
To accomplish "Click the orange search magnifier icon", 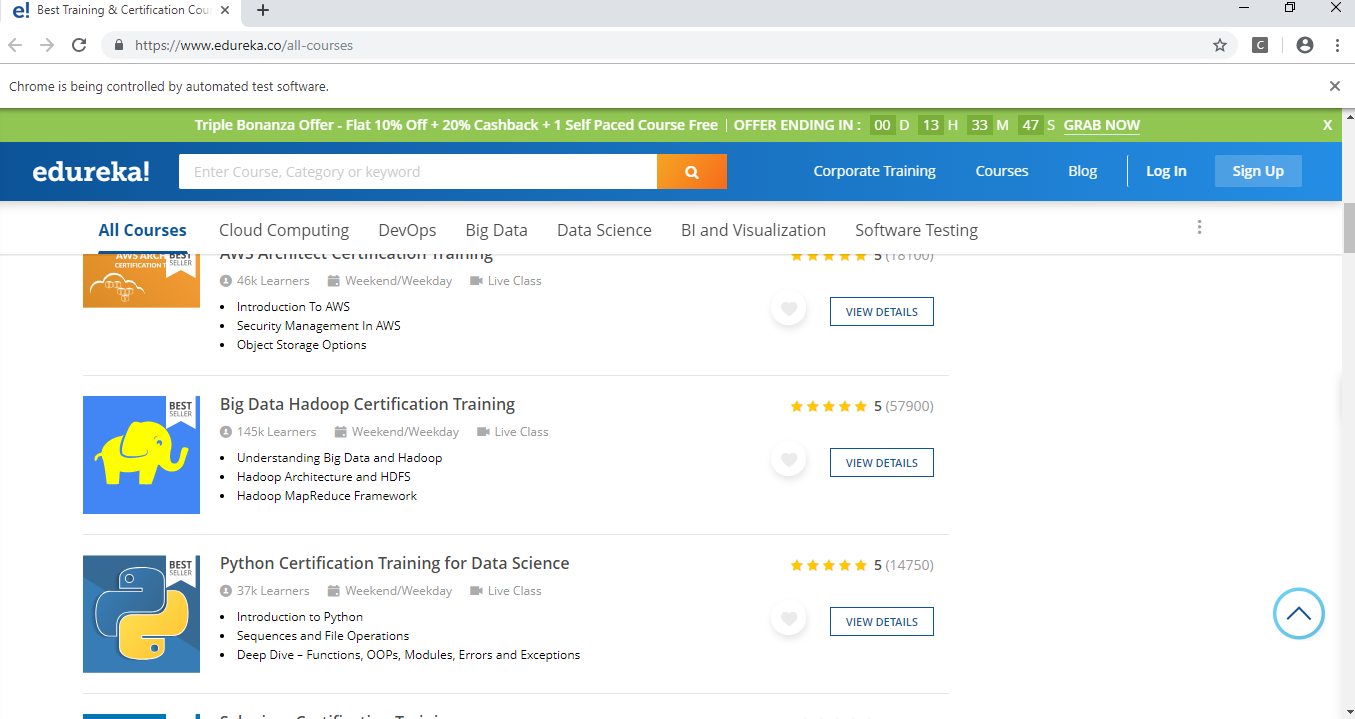I will coord(691,171).
